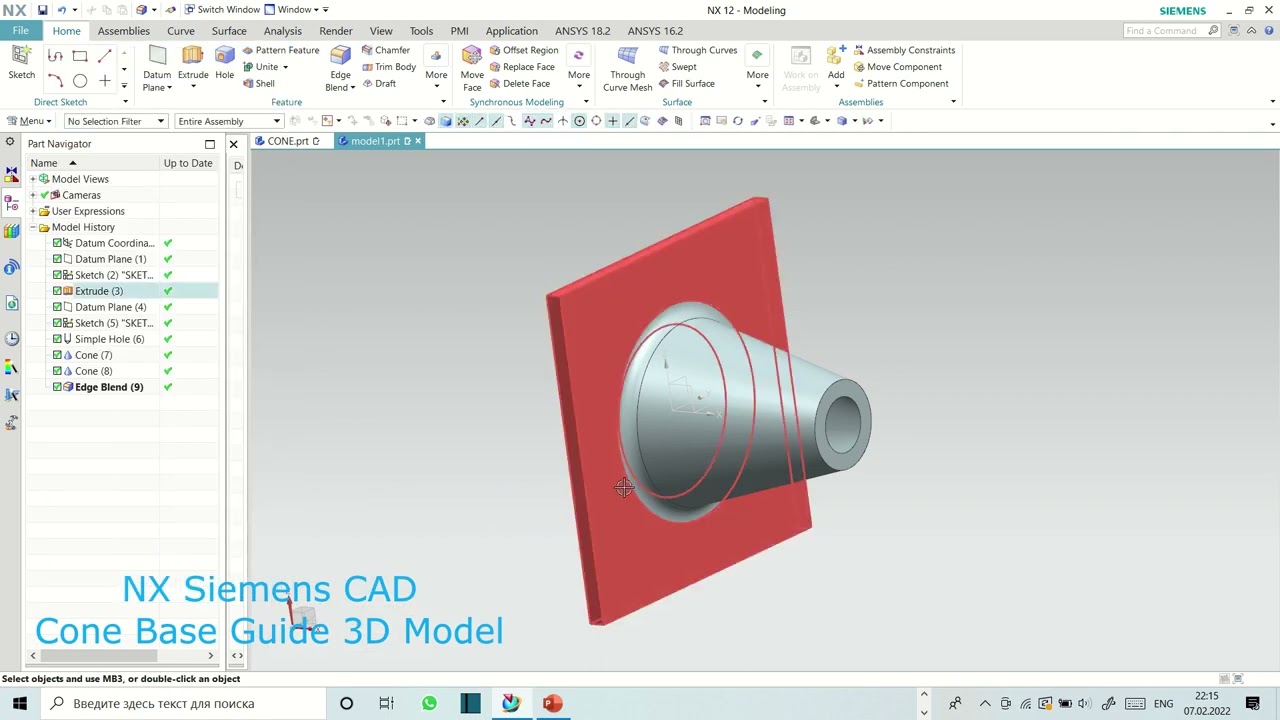Select Assembly Constraints
This screenshot has height=720, width=1280.
click(x=904, y=50)
